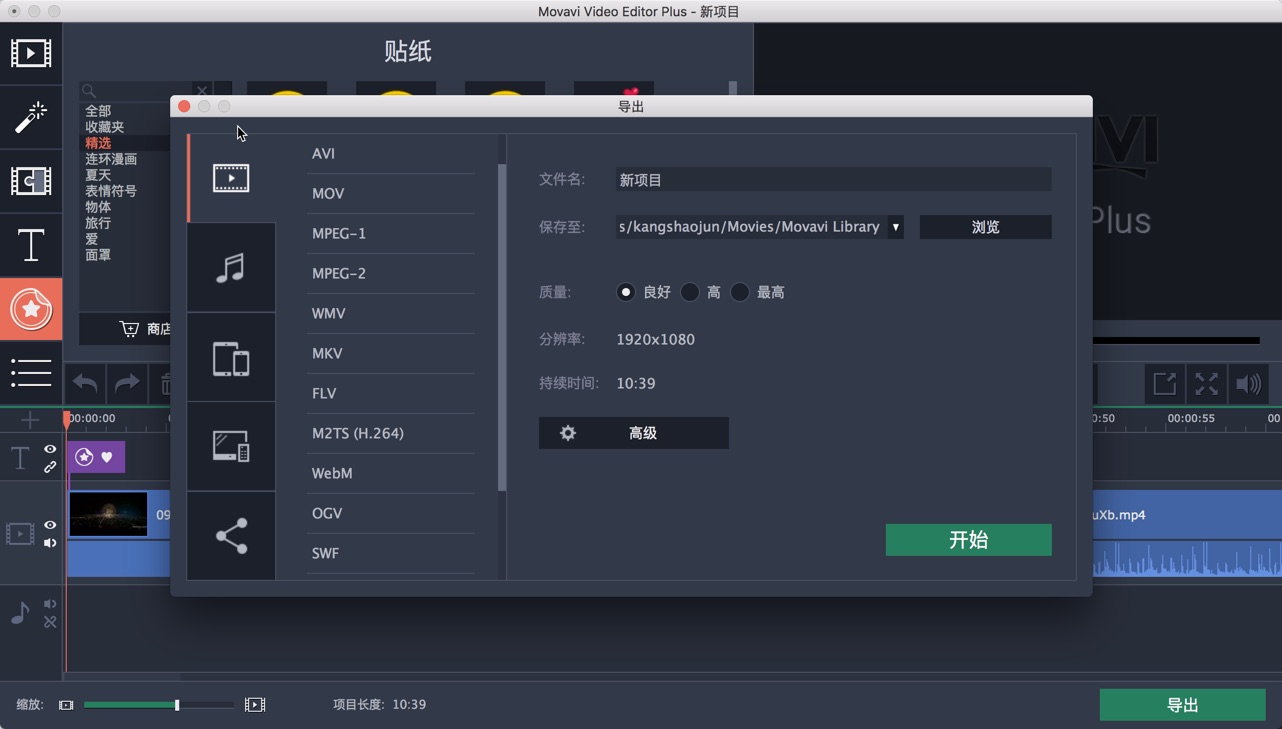Open TV export options with the monitor icon
Viewport: 1282px width, 729px height.
[231, 446]
